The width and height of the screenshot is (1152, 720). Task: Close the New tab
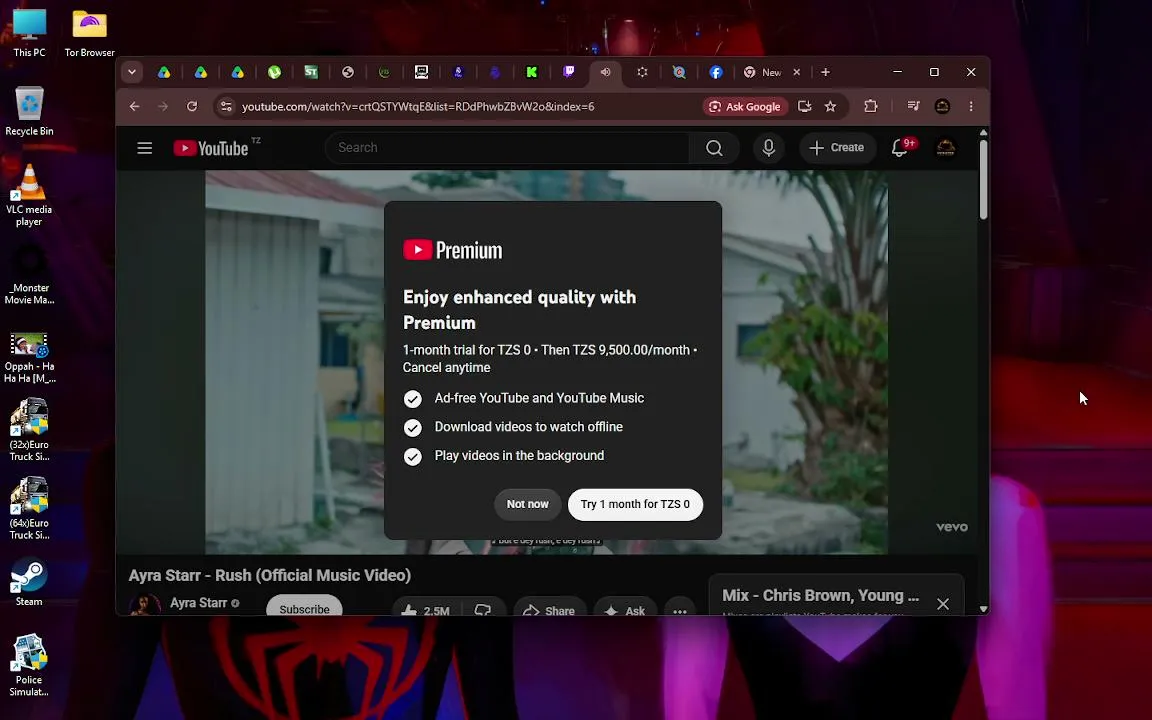[x=796, y=72]
